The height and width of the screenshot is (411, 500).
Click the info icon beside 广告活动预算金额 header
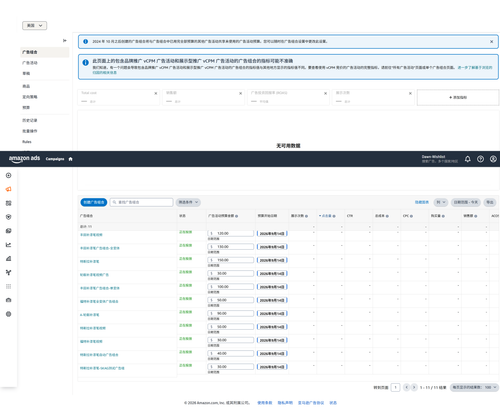236,216
